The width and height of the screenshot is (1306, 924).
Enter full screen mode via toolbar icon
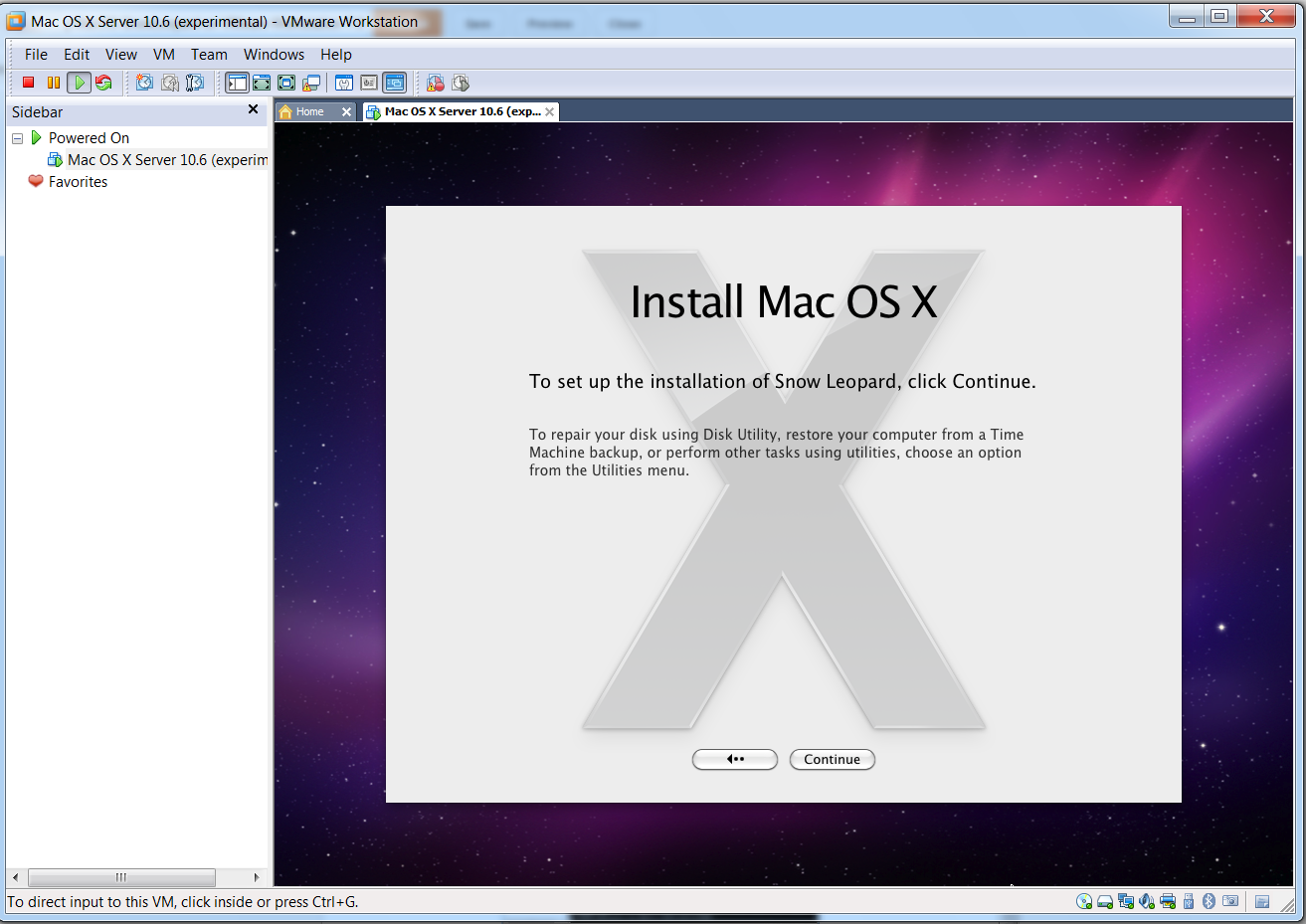pos(286,83)
